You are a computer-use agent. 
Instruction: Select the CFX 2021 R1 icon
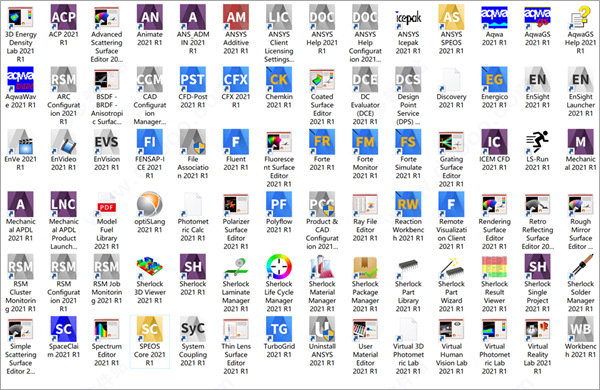(236, 80)
